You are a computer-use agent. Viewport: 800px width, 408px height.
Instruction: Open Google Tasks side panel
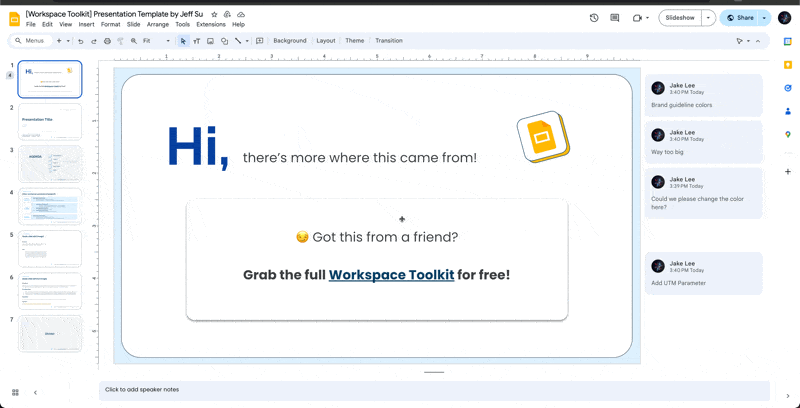[x=788, y=88]
